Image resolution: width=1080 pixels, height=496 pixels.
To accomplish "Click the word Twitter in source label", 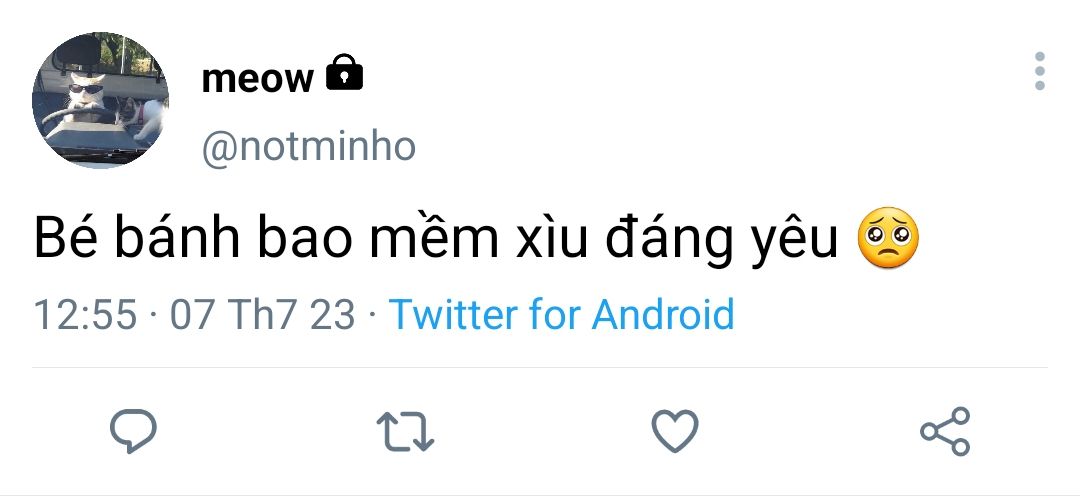I will pos(453,314).
